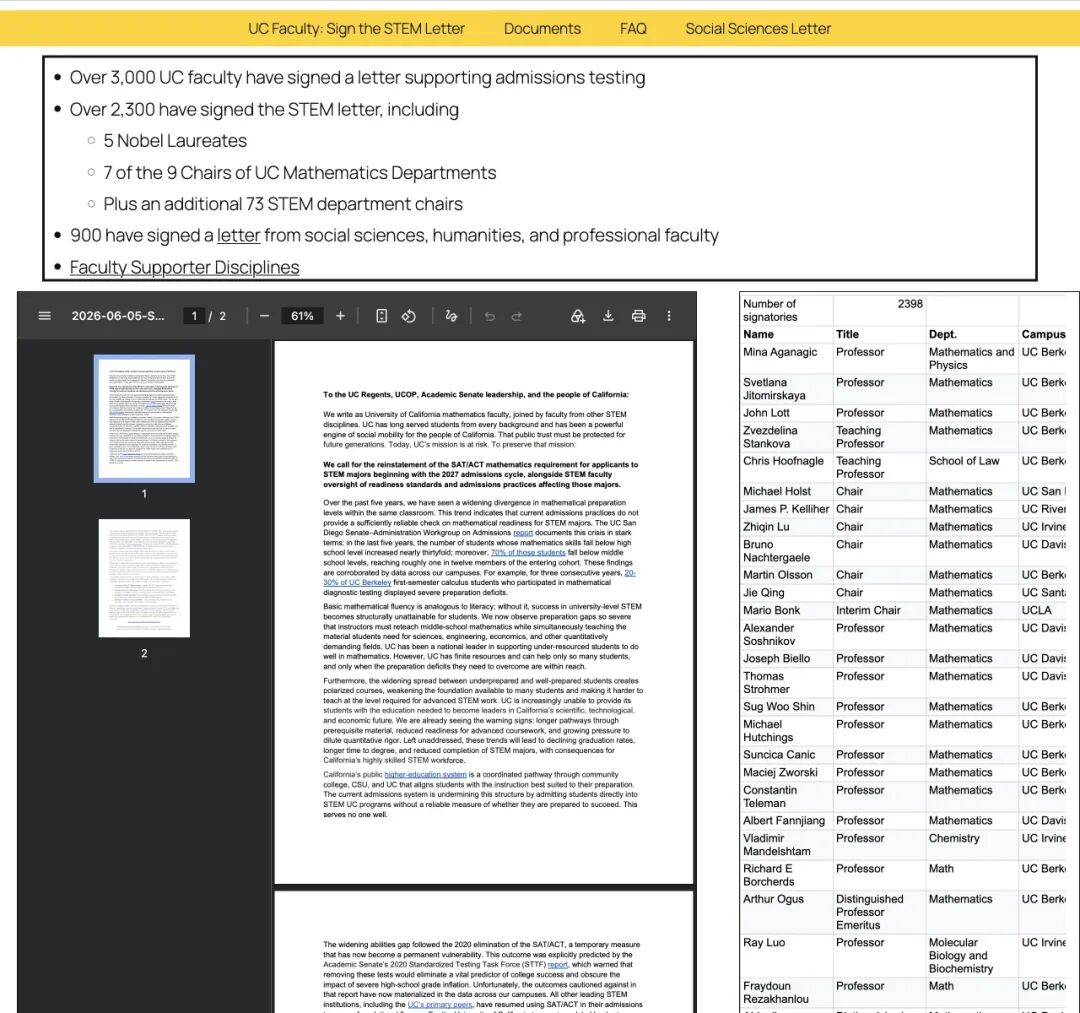The height and width of the screenshot is (1013, 1080).
Task: Select the "Name" column header cell
Action: 786,335
